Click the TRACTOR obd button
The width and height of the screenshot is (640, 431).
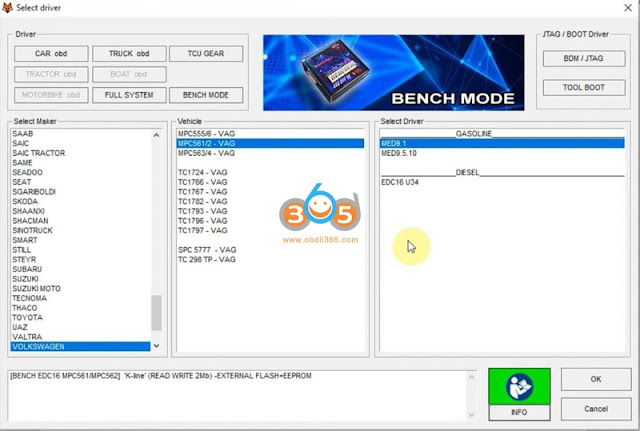[51, 74]
